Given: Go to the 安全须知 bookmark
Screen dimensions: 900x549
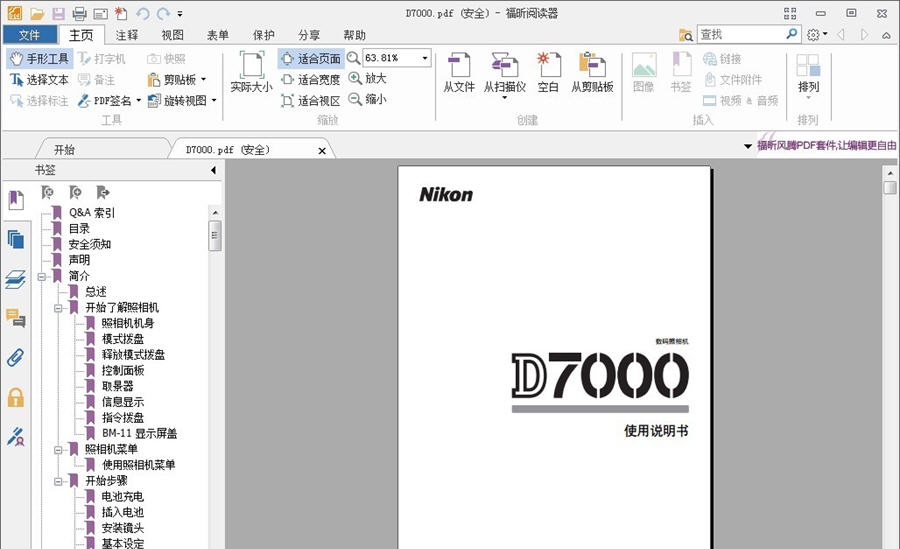Looking at the screenshot, I should tap(90, 244).
